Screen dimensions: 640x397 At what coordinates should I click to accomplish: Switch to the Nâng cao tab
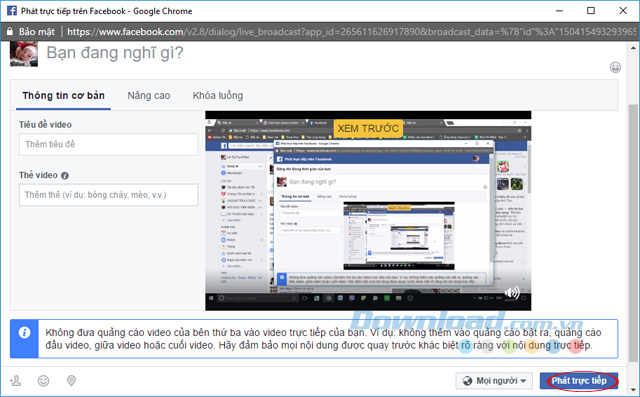pos(149,95)
